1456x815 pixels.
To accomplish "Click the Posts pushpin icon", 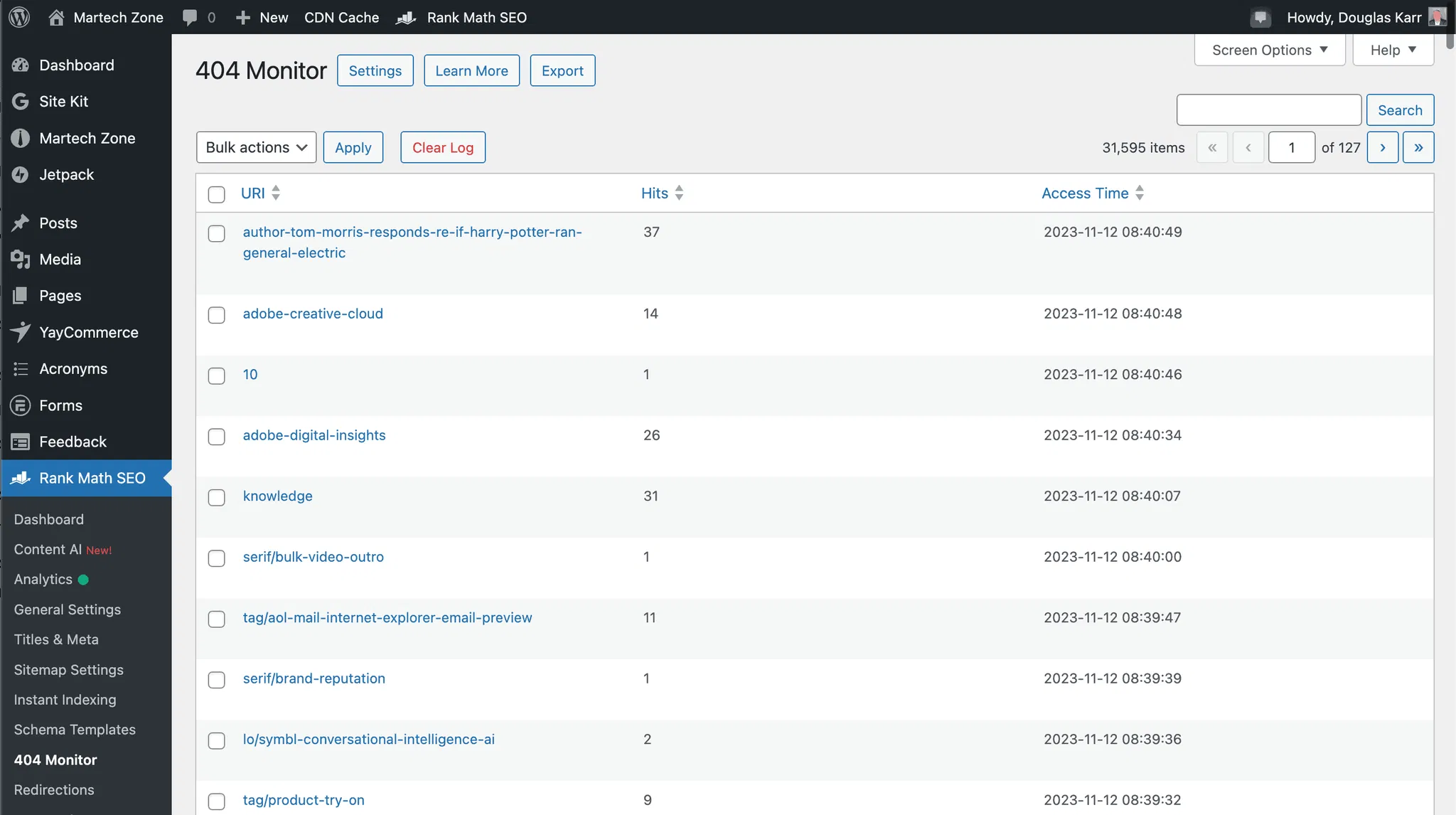I will click(x=21, y=223).
